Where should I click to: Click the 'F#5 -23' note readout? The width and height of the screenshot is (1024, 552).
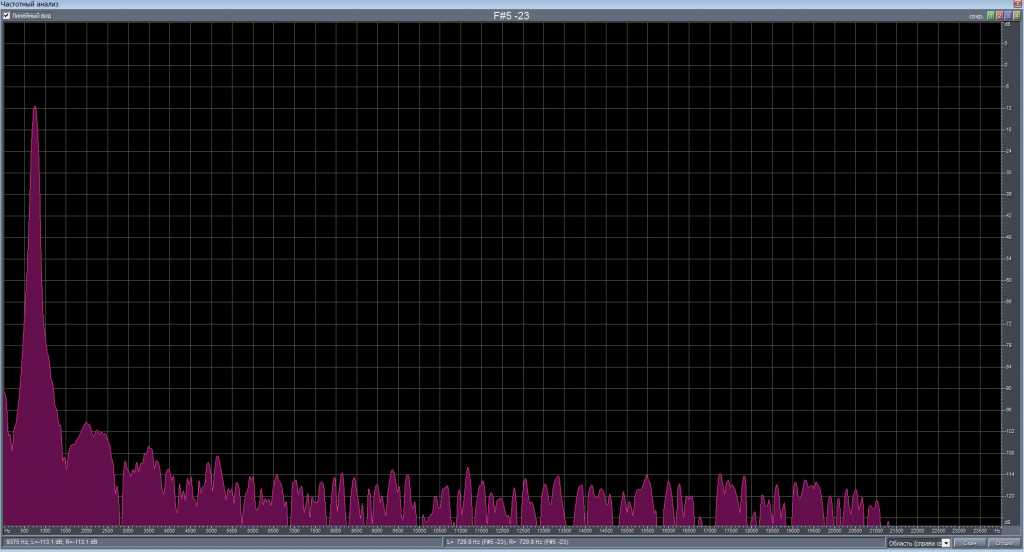pyautogui.click(x=511, y=16)
